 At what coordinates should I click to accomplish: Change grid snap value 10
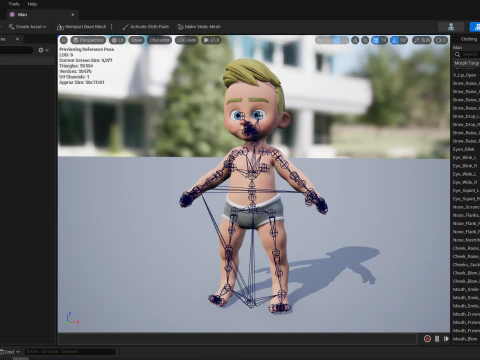point(384,40)
